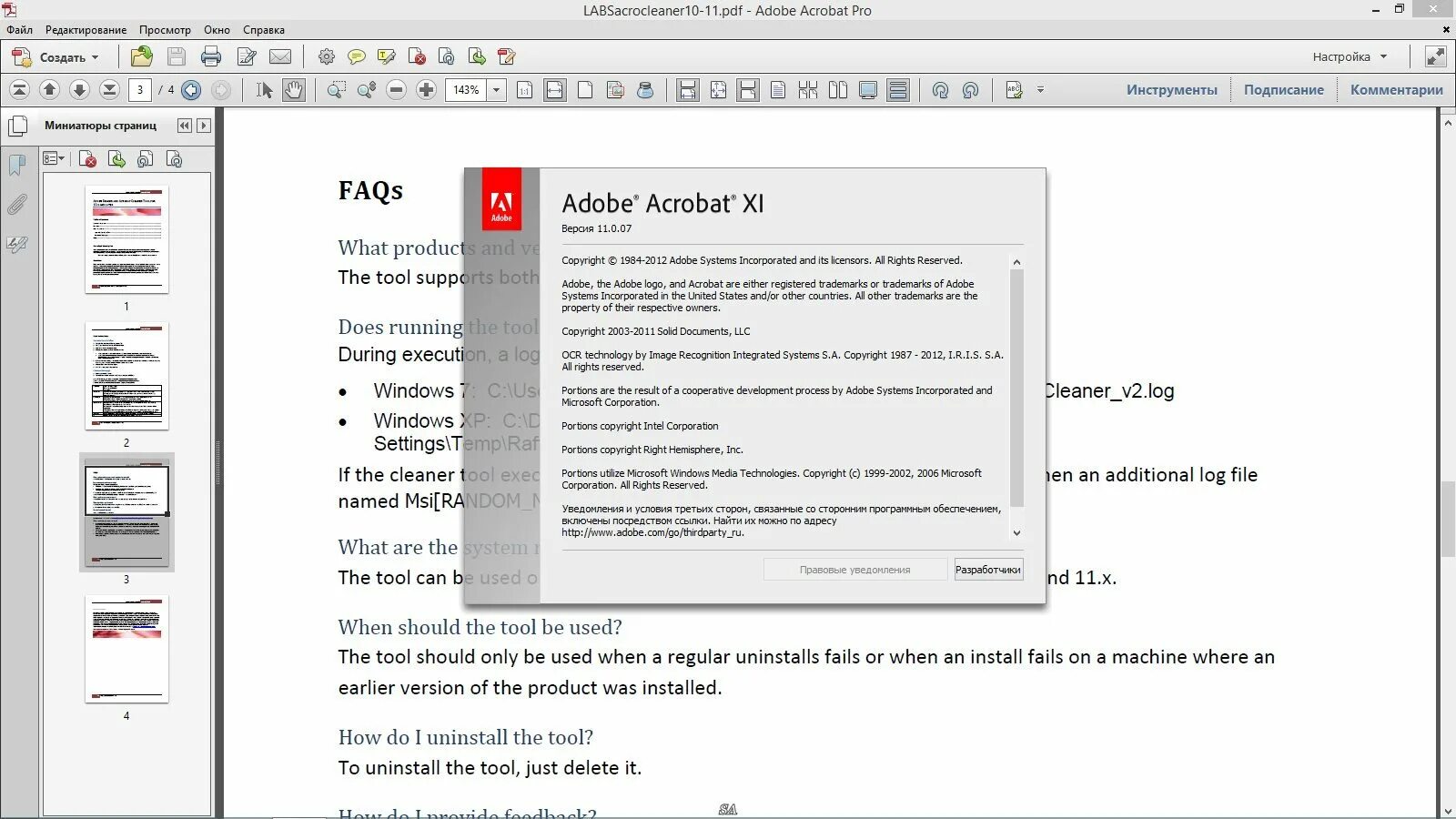This screenshot has width=1456, height=819.
Task: Go to the next page arrow
Action: tap(79, 89)
